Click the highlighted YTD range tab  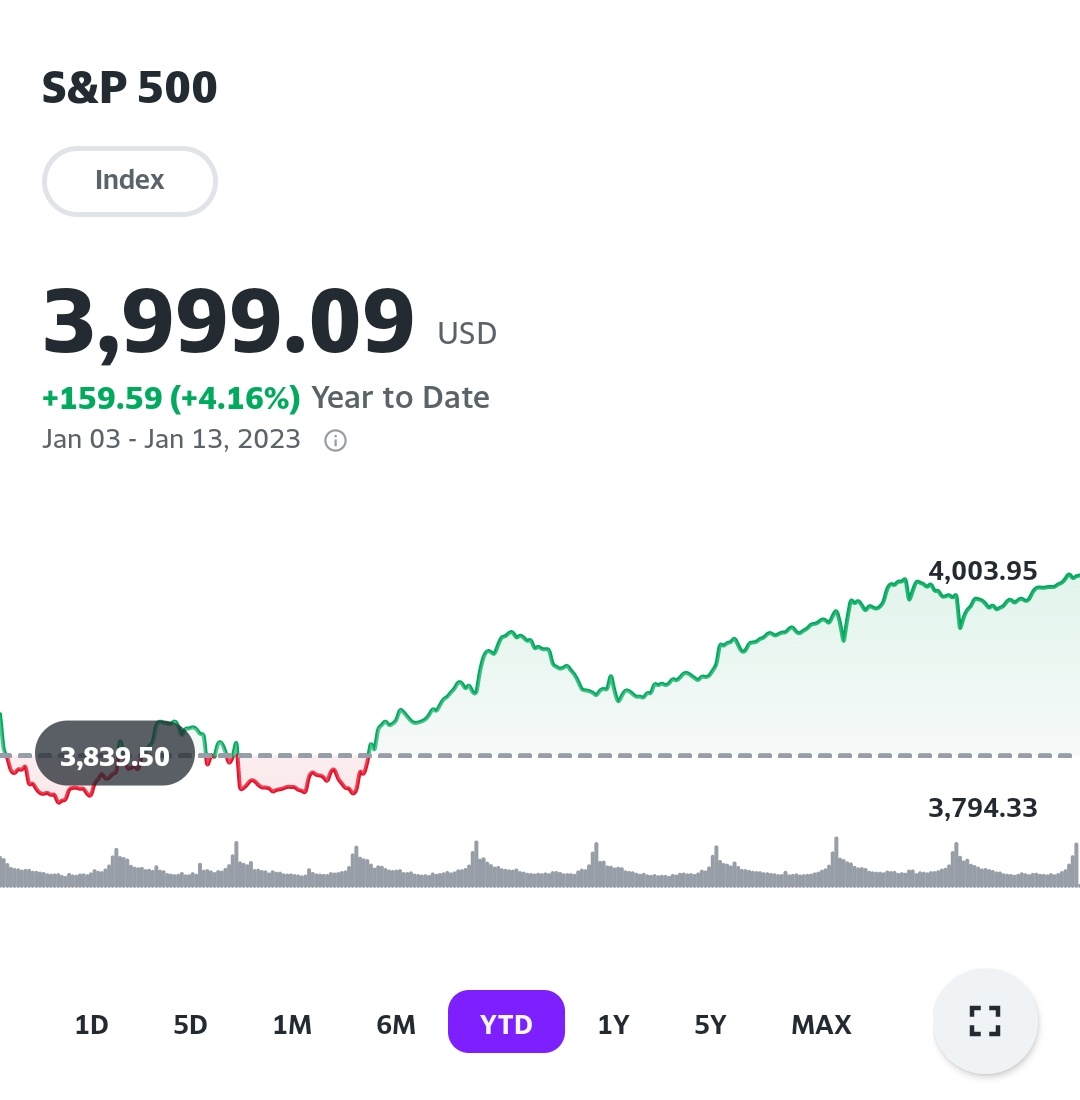coord(506,1022)
